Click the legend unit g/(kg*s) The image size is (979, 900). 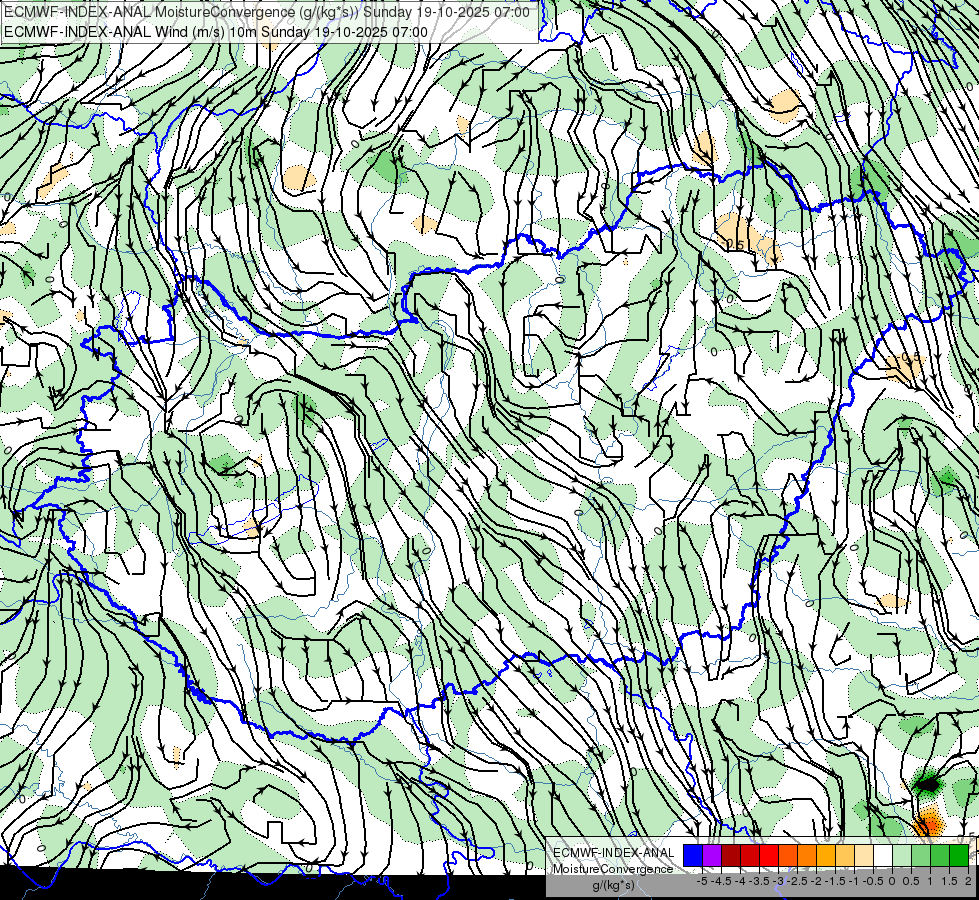coord(614,885)
